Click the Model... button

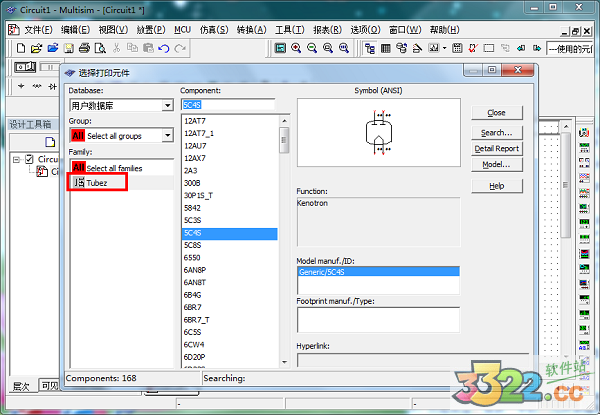tap(497, 164)
